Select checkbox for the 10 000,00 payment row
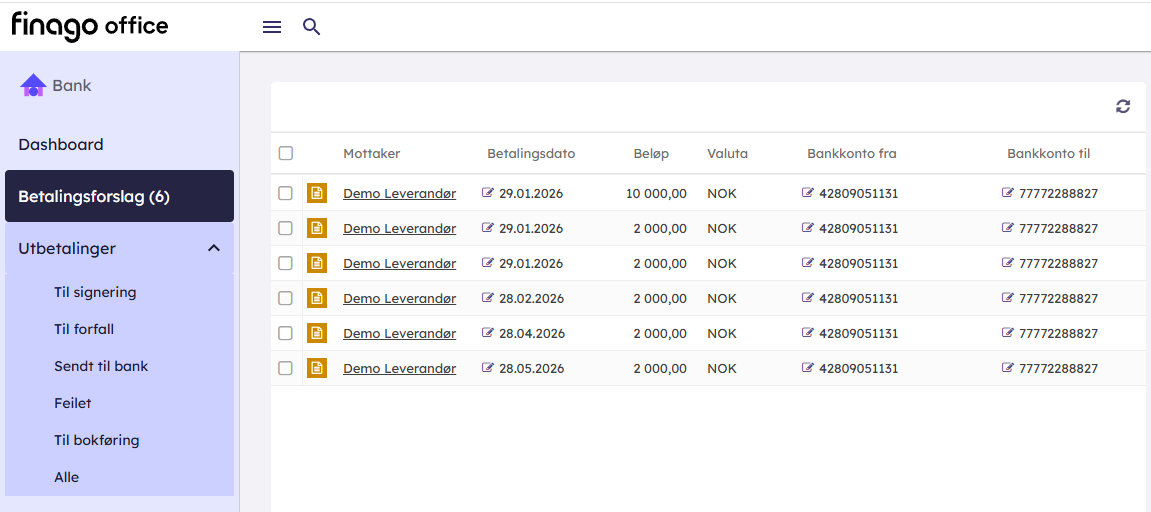Image resolution: width=1151 pixels, height=512 pixels. click(286, 193)
